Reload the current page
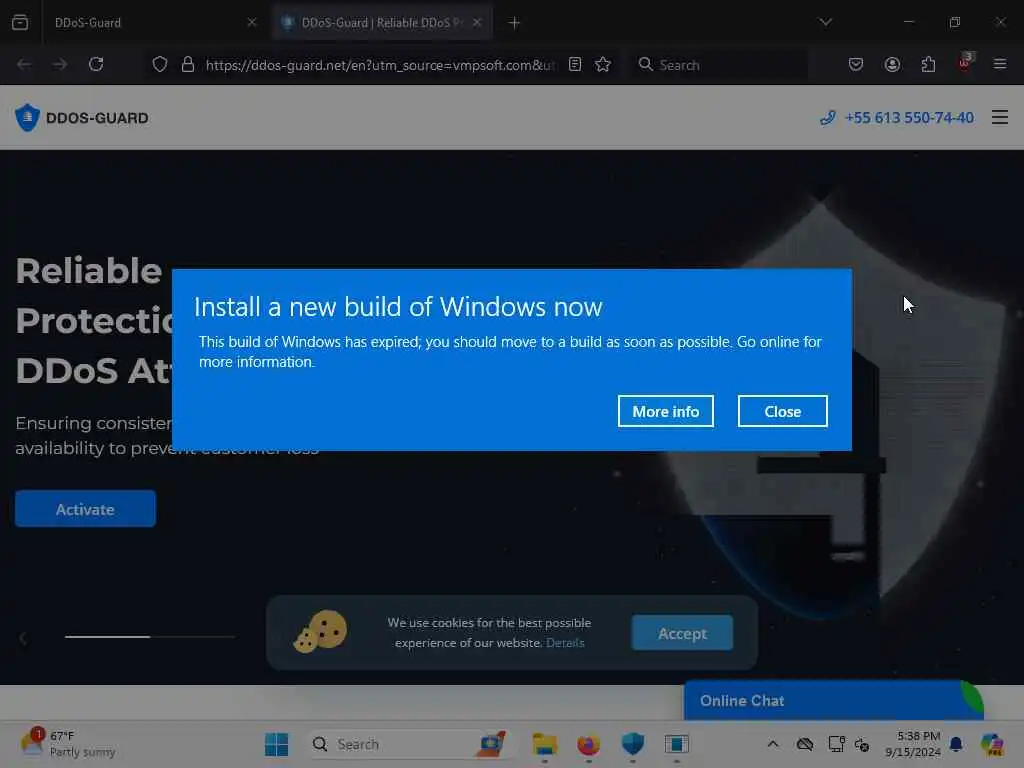This screenshot has width=1024, height=768. click(x=96, y=64)
